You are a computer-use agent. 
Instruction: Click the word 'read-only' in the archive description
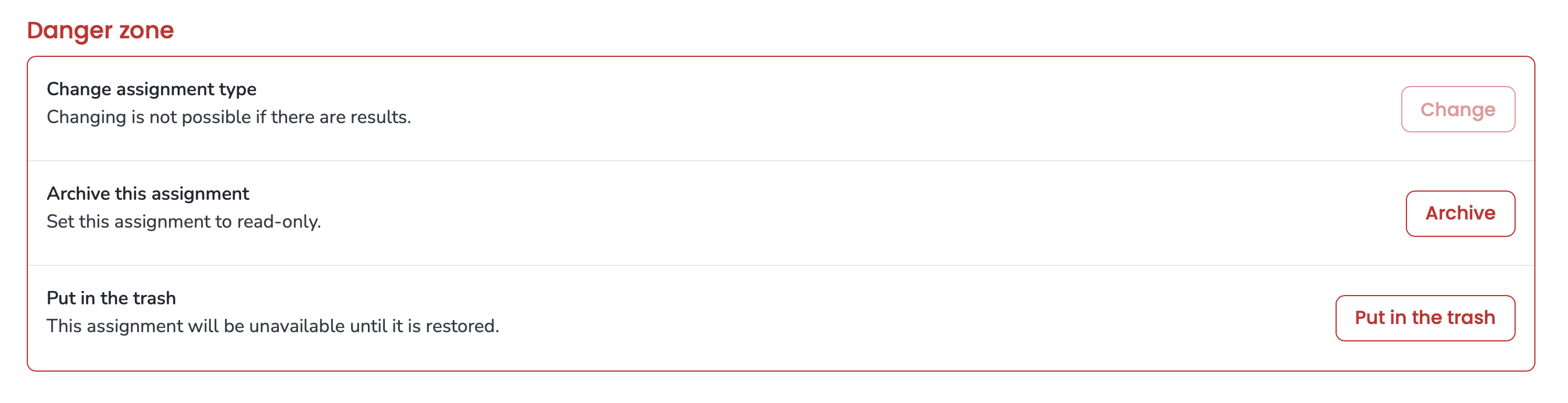coord(279,222)
